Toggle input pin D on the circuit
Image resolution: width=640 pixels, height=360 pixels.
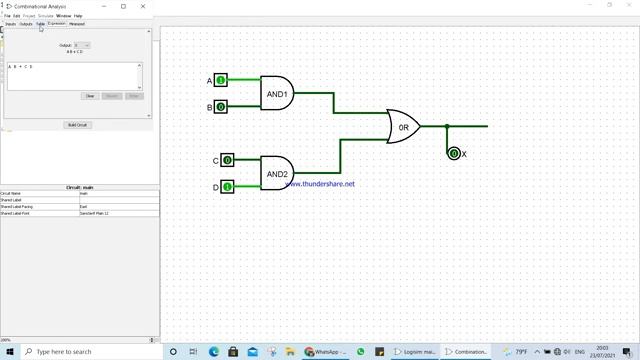[227, 187]
